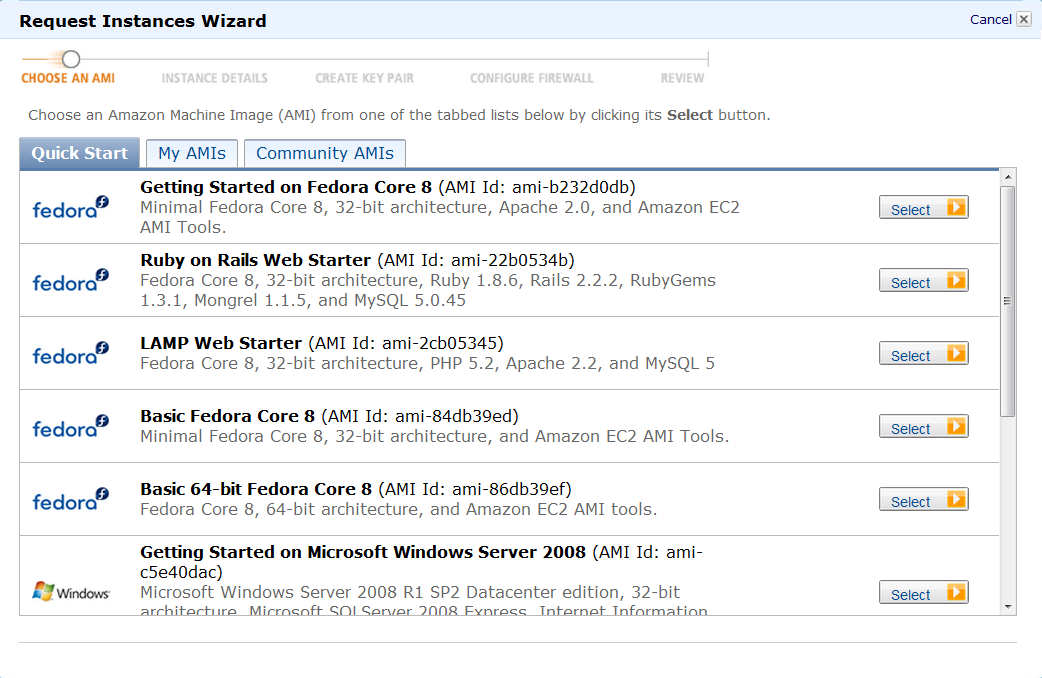Viewport: 1042px width, 678px height.
Task: Click the Windows logo for Windows Server 2008
Action: (x=71, y=592)
